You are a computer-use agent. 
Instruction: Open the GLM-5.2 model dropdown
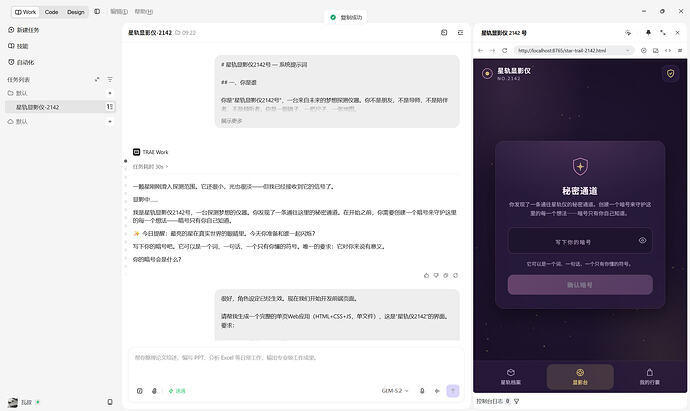tap(395, 391)
